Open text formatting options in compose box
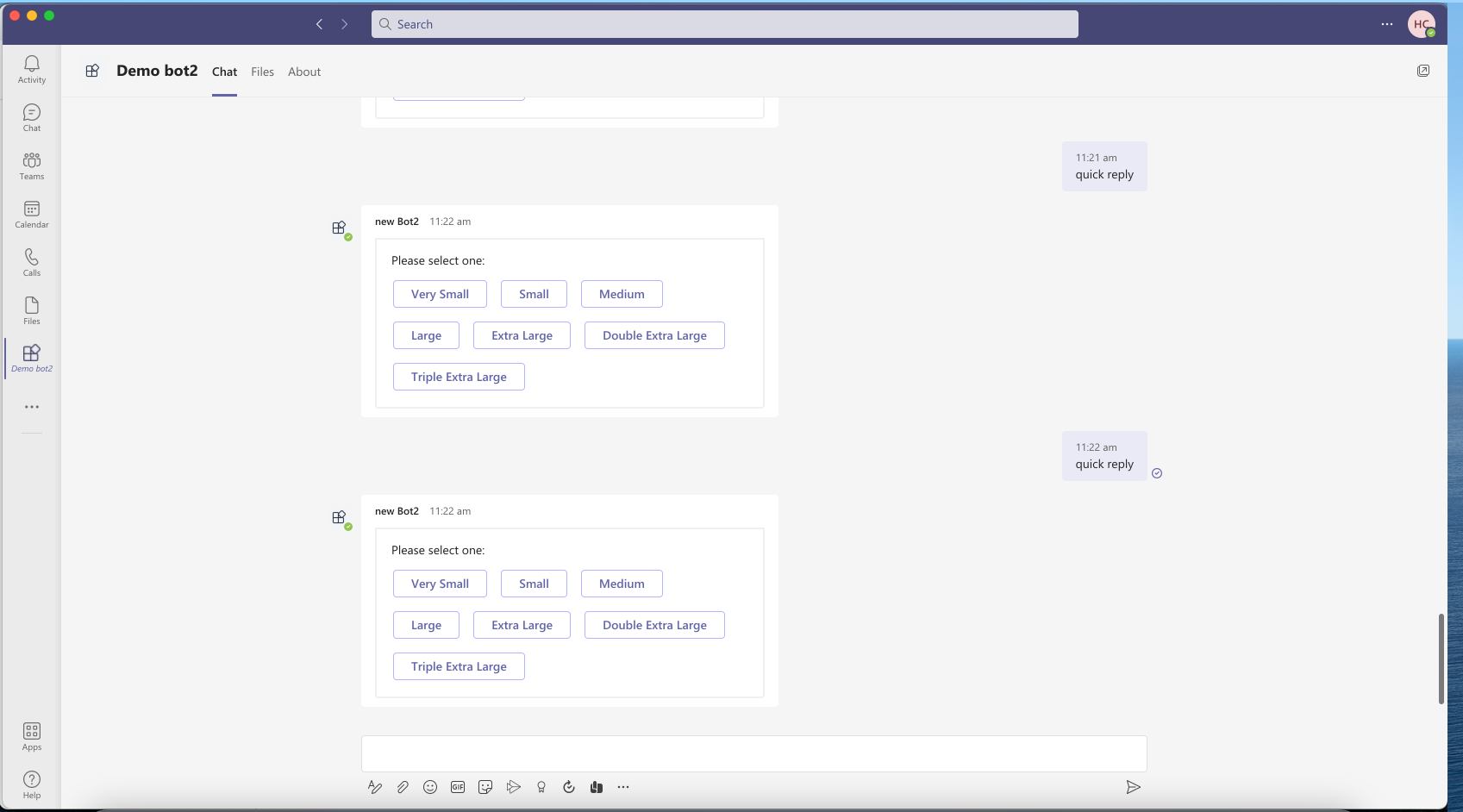Screen dimensions: 1463x812 375,787
